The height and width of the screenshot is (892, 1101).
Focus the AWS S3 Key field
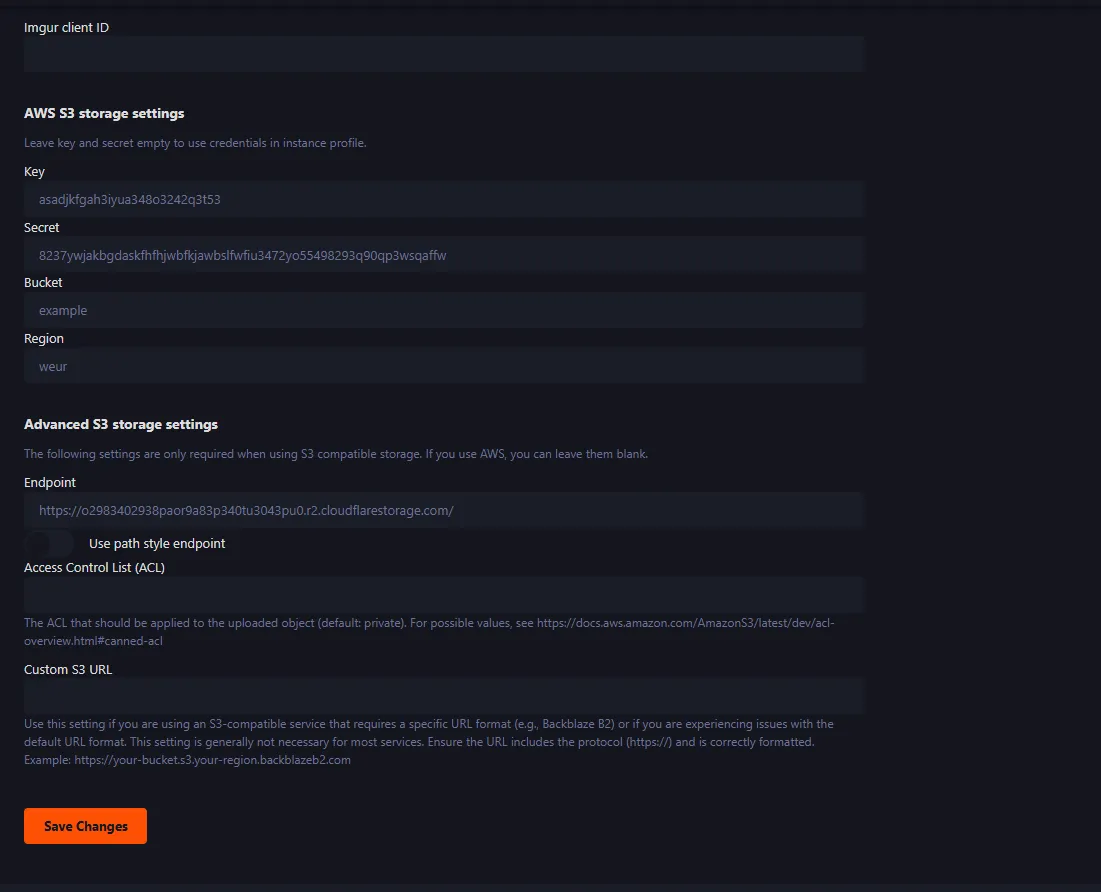click(443, 199)
